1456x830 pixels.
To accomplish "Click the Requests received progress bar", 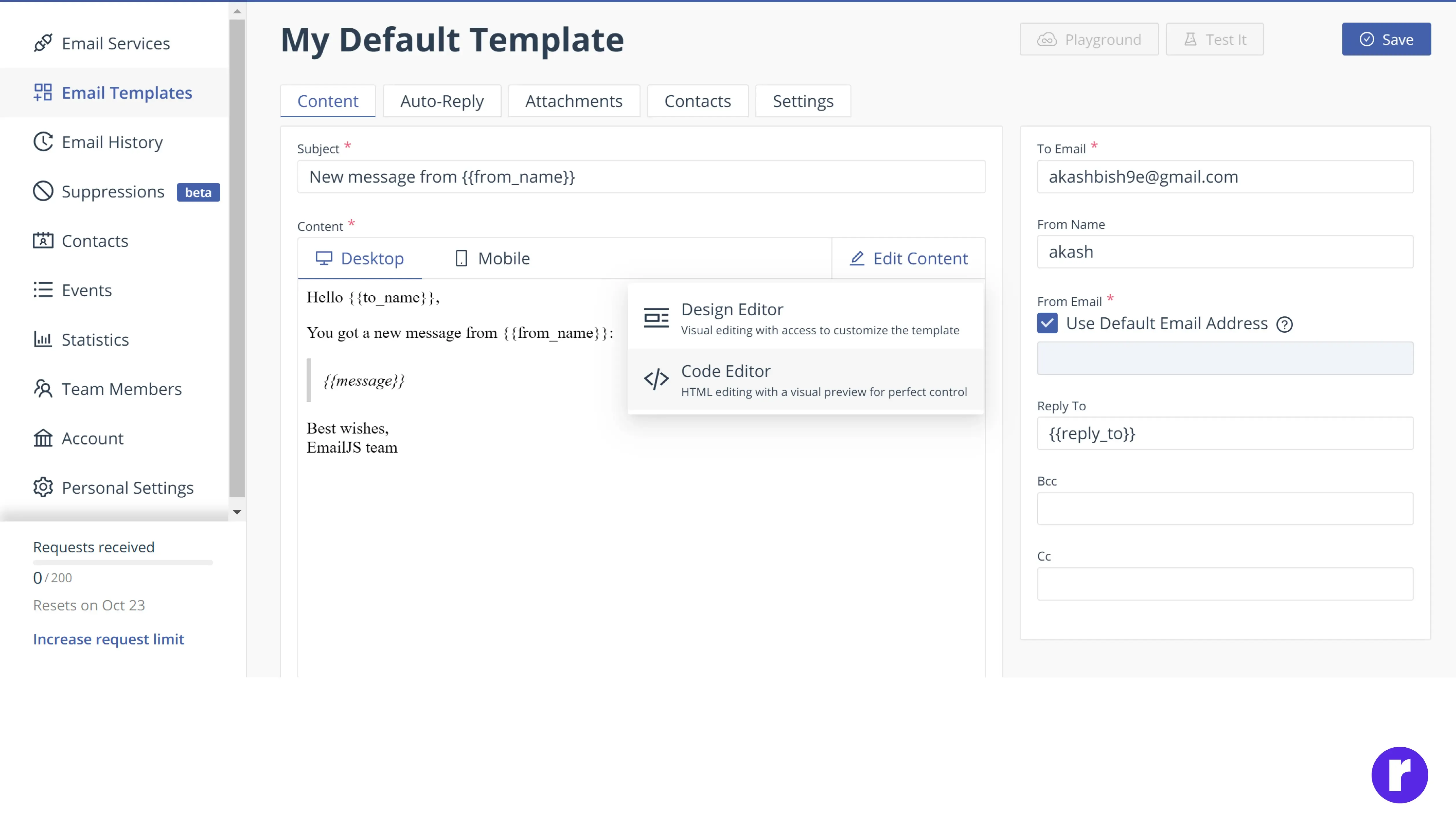I will 123,563.
